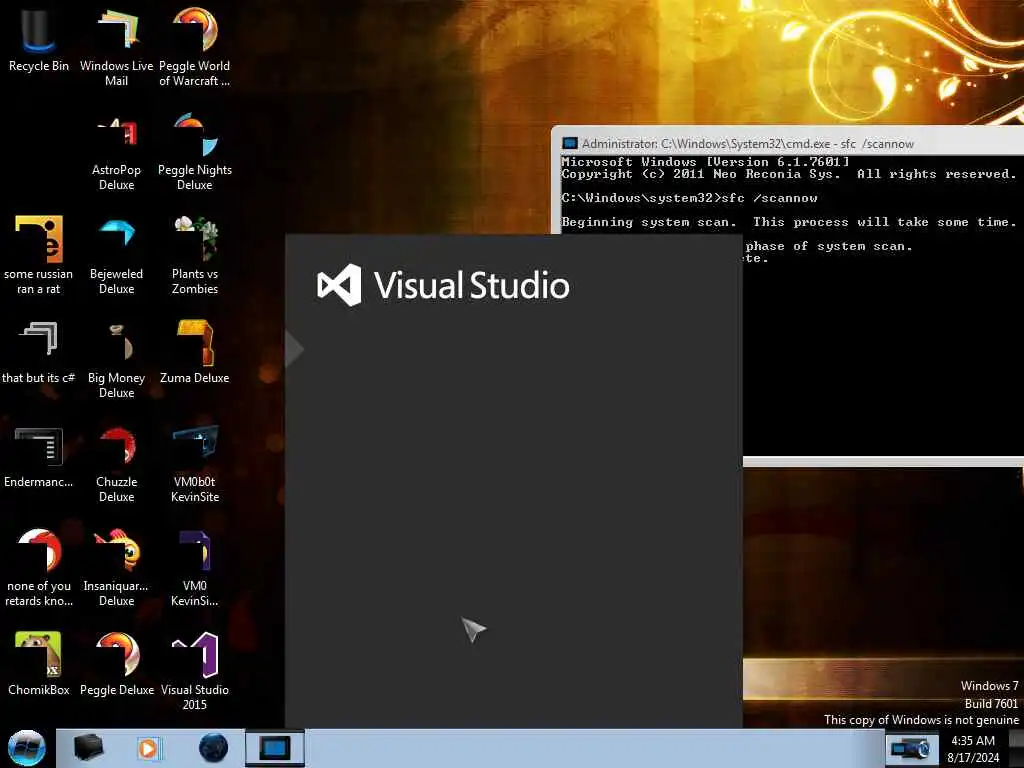This screenshot has width=1024, height=768.
Task: Open the Recycle Bin desktop icon
Action: pyautogui.click(x=39, y=40)
